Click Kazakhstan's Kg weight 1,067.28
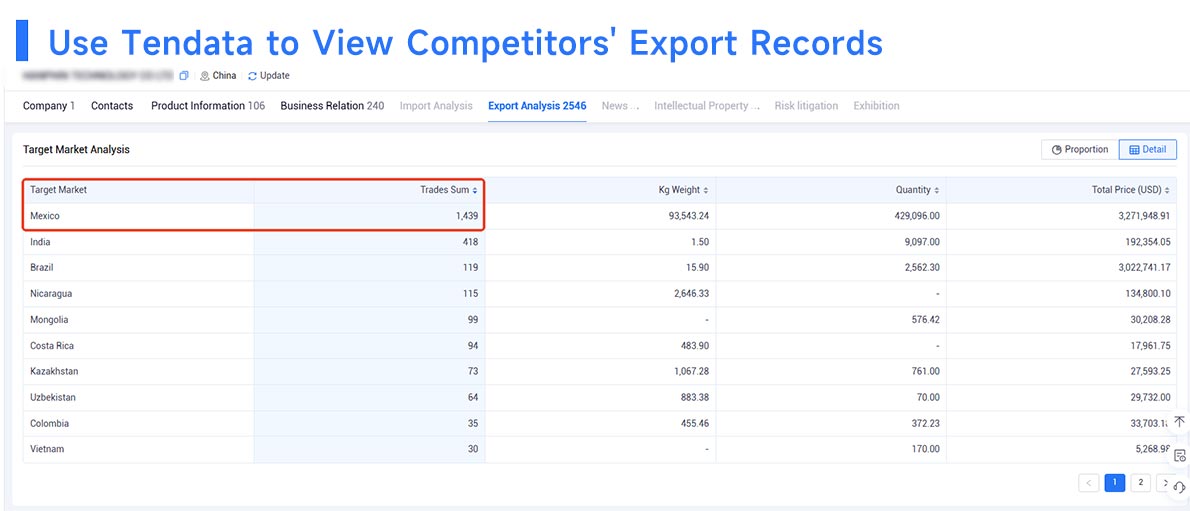The image size is (1190, 511). tap(691, 371)
